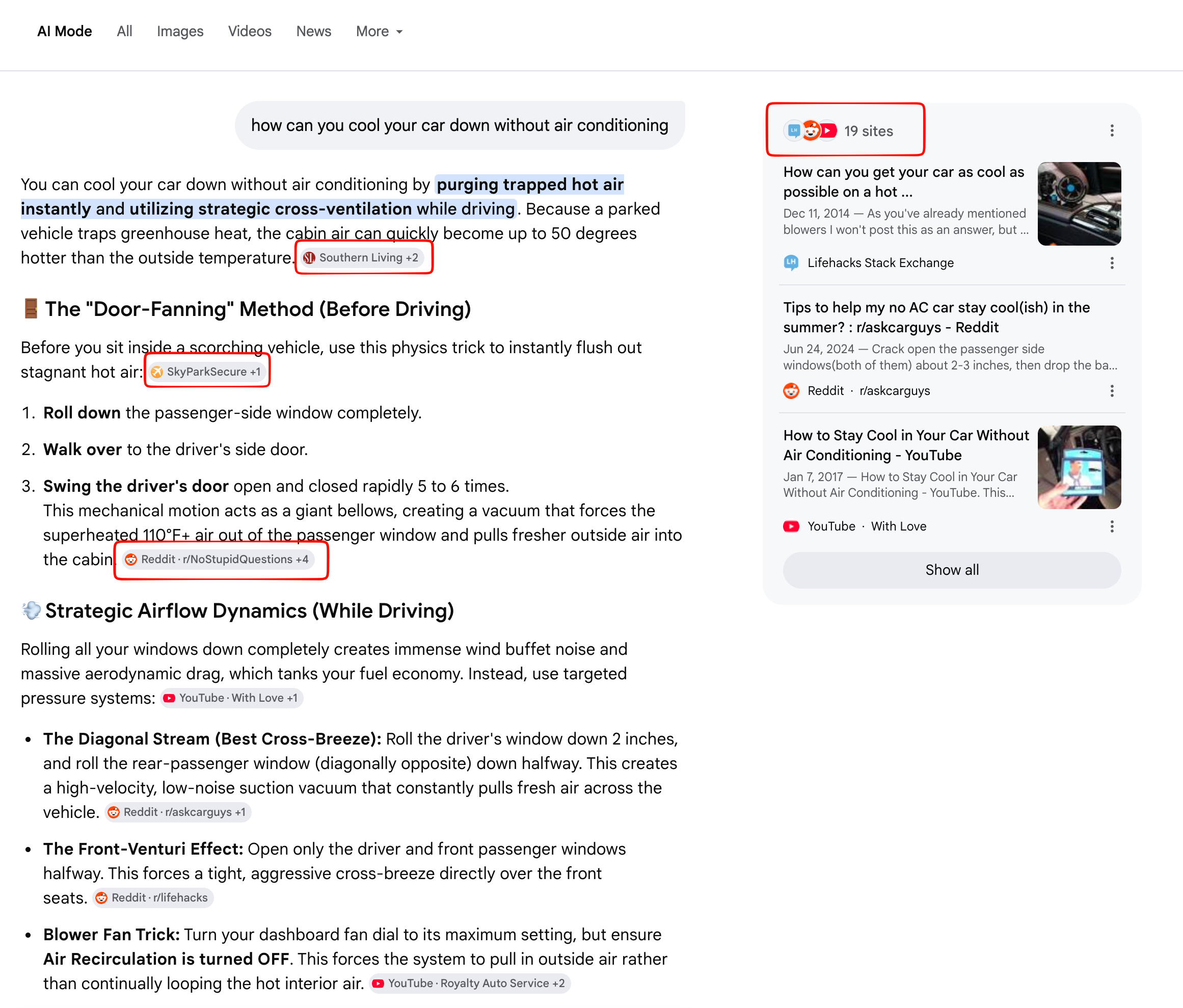Click the YouTube icon beside With Love
This screenshot has width=1183, height=1008.
pyautogui.click(x=791, y=526)
